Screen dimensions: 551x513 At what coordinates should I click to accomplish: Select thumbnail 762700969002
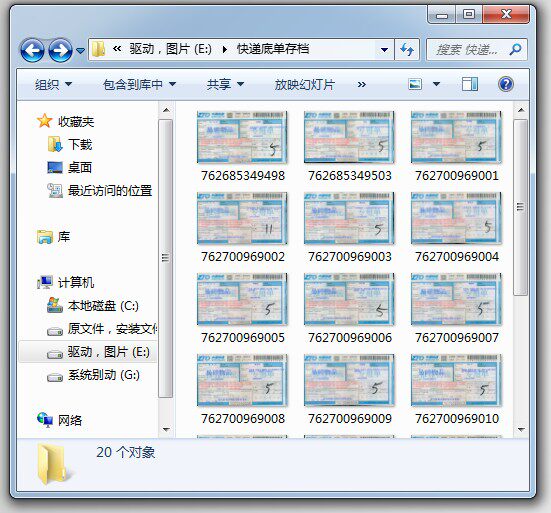(242, 227)
